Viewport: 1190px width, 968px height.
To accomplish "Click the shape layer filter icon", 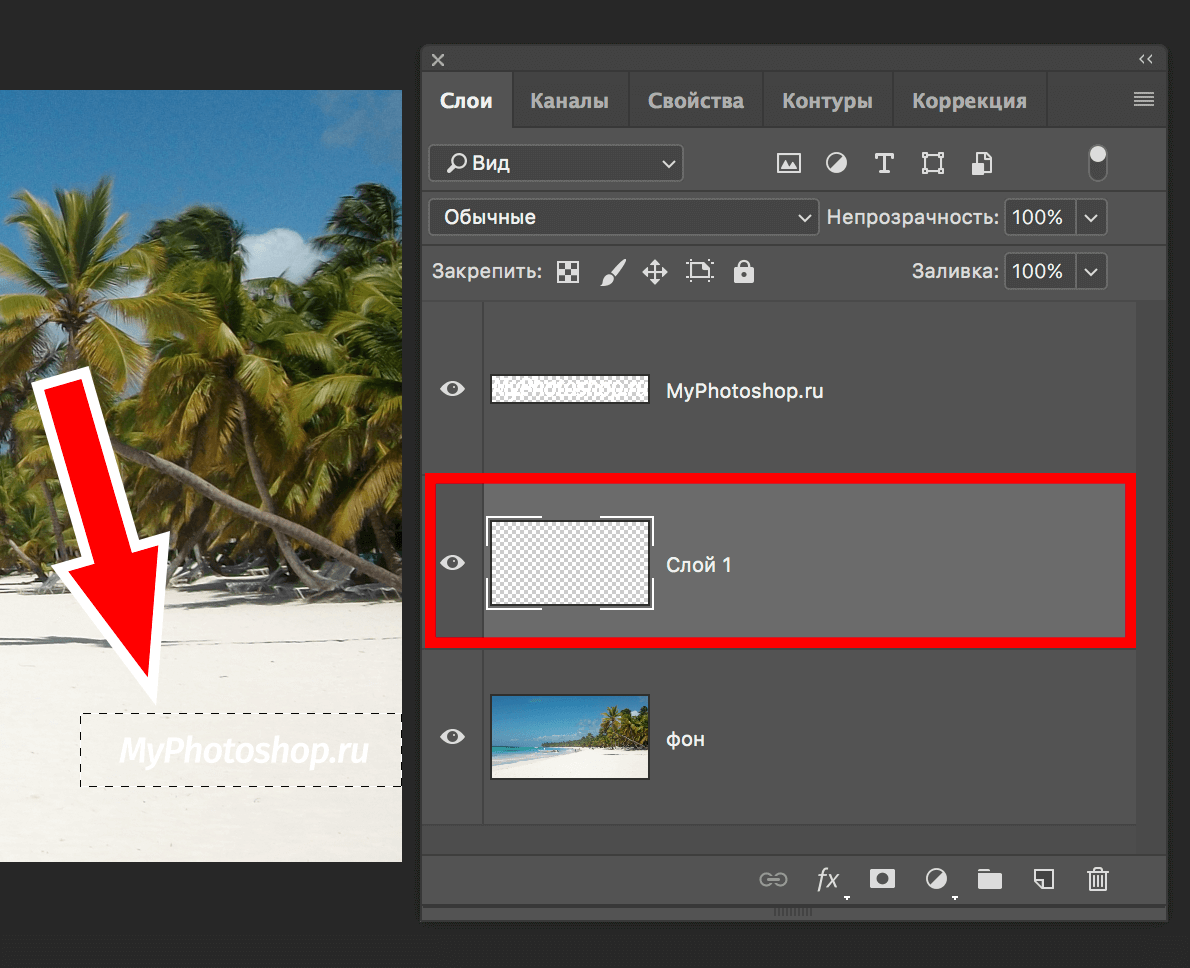I will [x=933, y=163].
